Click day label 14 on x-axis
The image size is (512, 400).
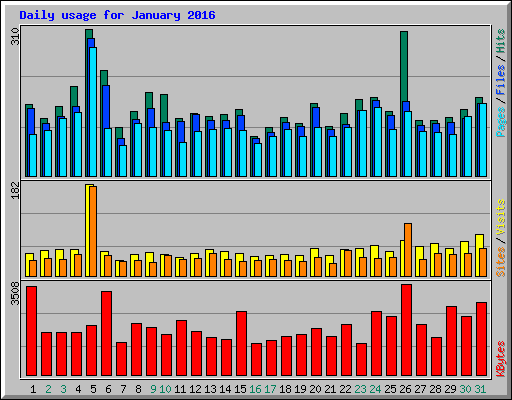(x=225, y=389)
